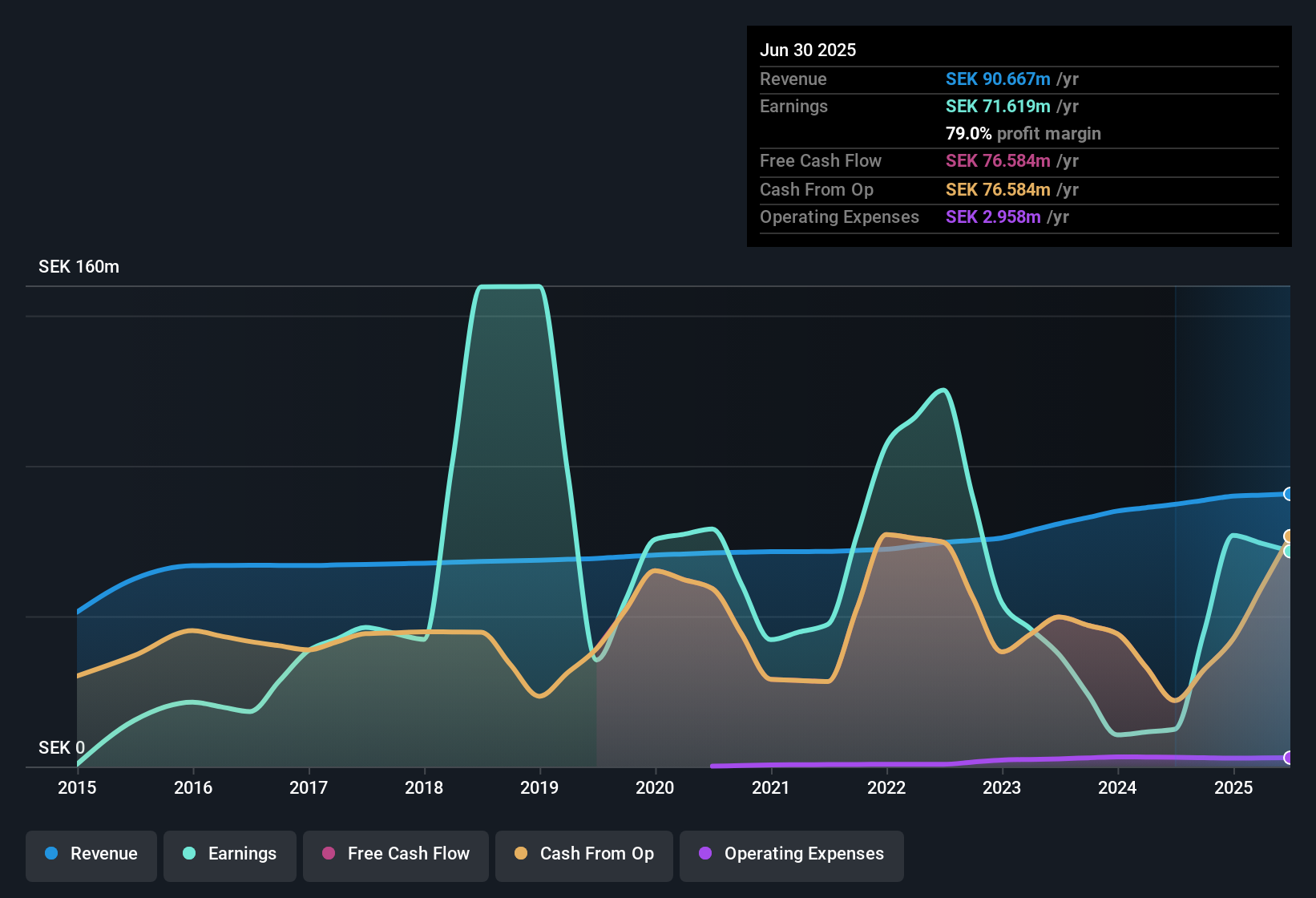Click the 2018 x-axis label
Screen dimensions: 1316x898
(x=424, y=788)
